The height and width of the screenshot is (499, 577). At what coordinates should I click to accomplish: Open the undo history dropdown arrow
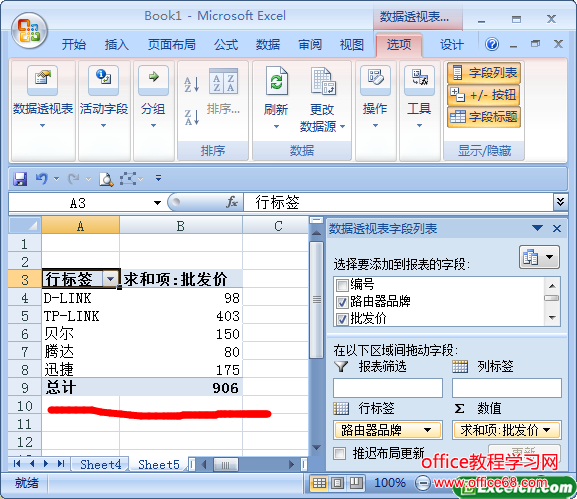[56, 179]
